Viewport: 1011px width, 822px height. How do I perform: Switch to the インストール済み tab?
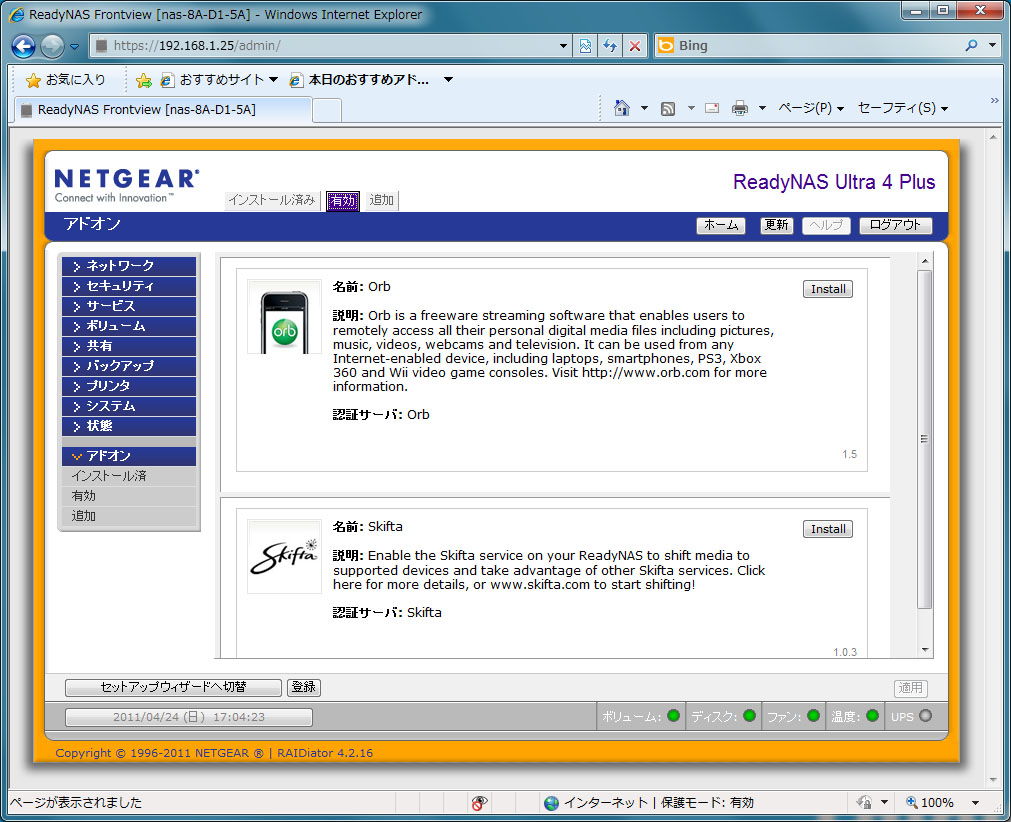click(272, 201)
